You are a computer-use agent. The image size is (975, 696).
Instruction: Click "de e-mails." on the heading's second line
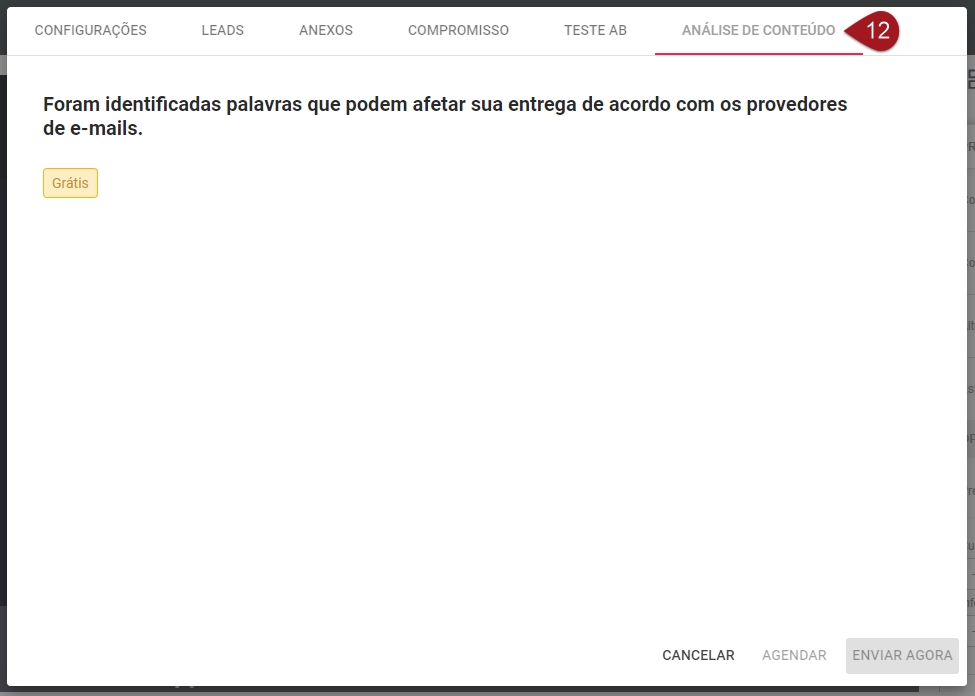coord(93,129)
